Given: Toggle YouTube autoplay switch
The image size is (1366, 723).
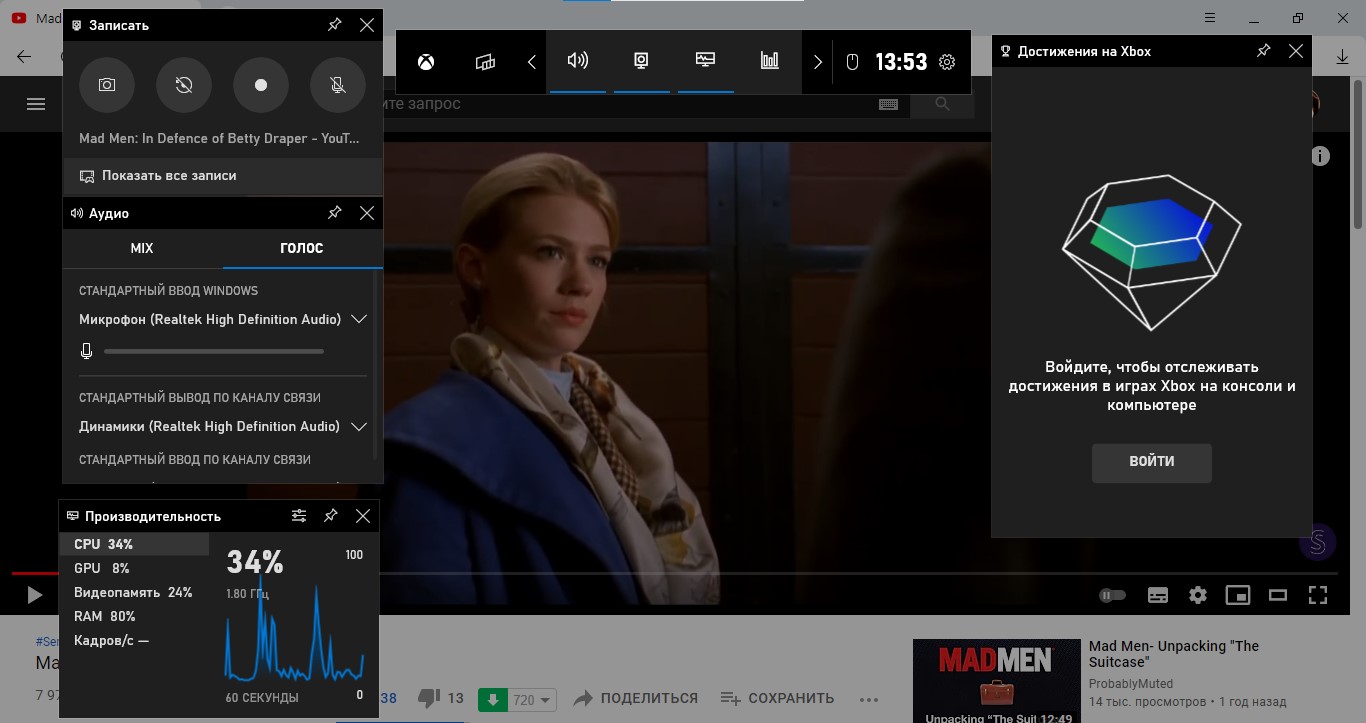Looking at the screenshot, I should (x=1112, y=595).
